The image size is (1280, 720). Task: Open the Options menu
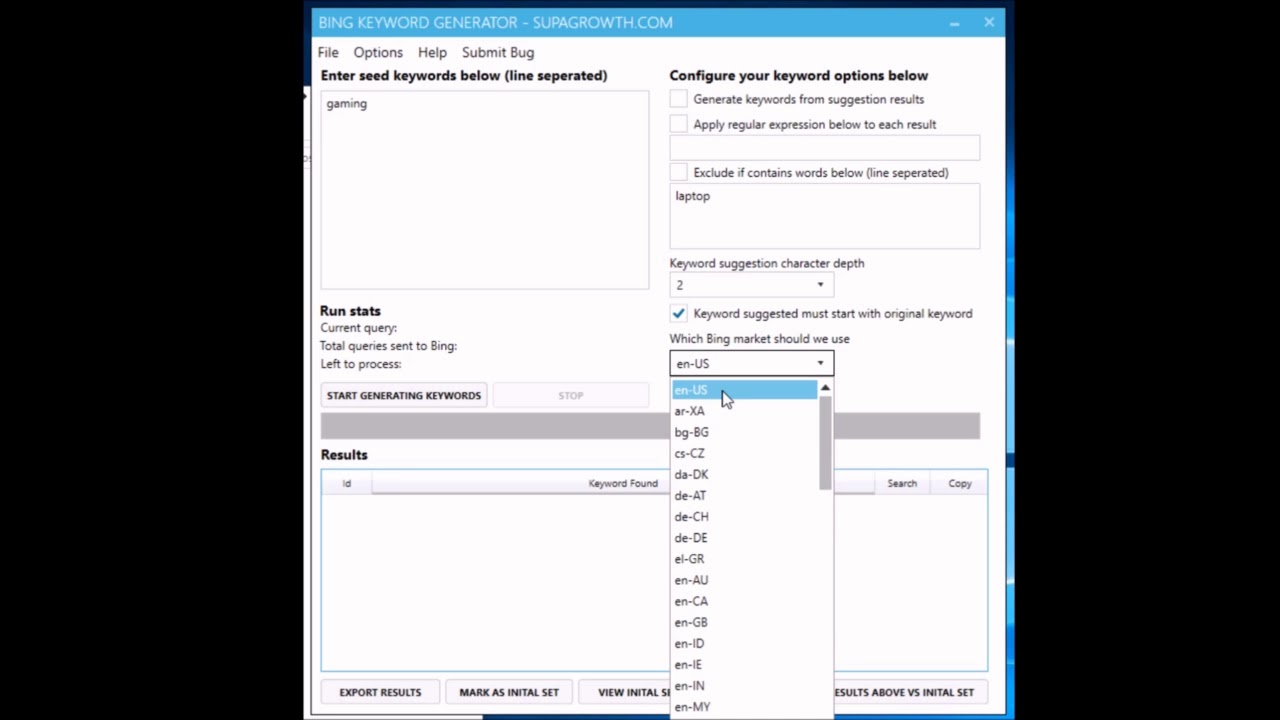(378, 52)
